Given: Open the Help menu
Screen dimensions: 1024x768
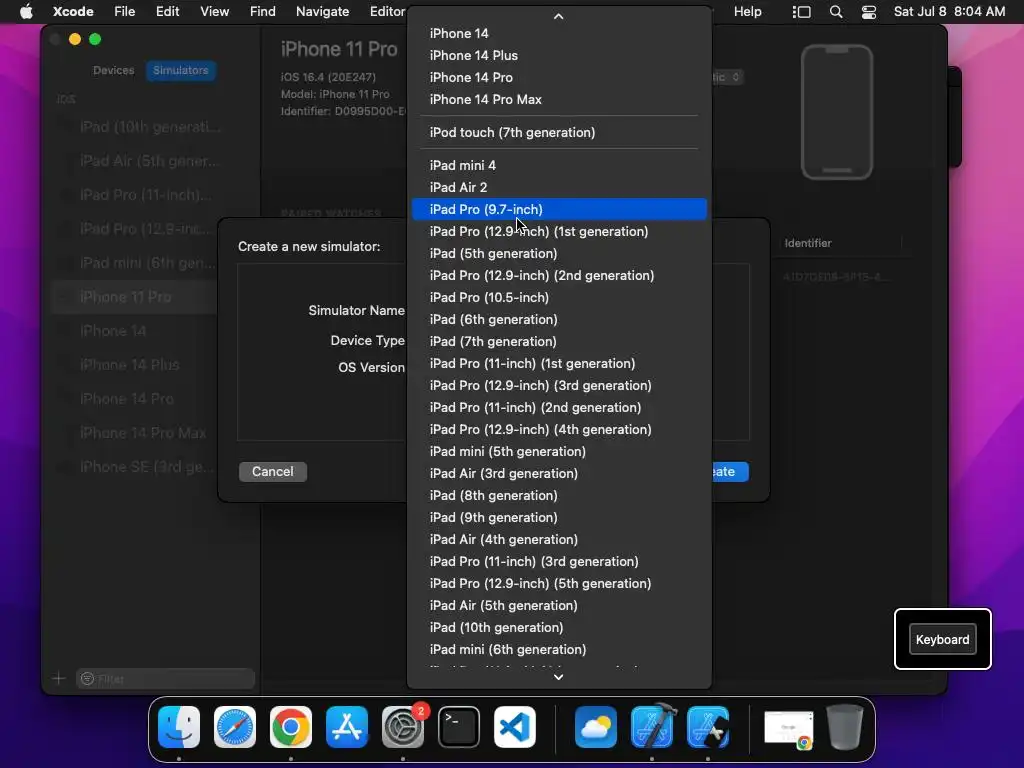Looking at the screenshot, I should click(748, 12).
